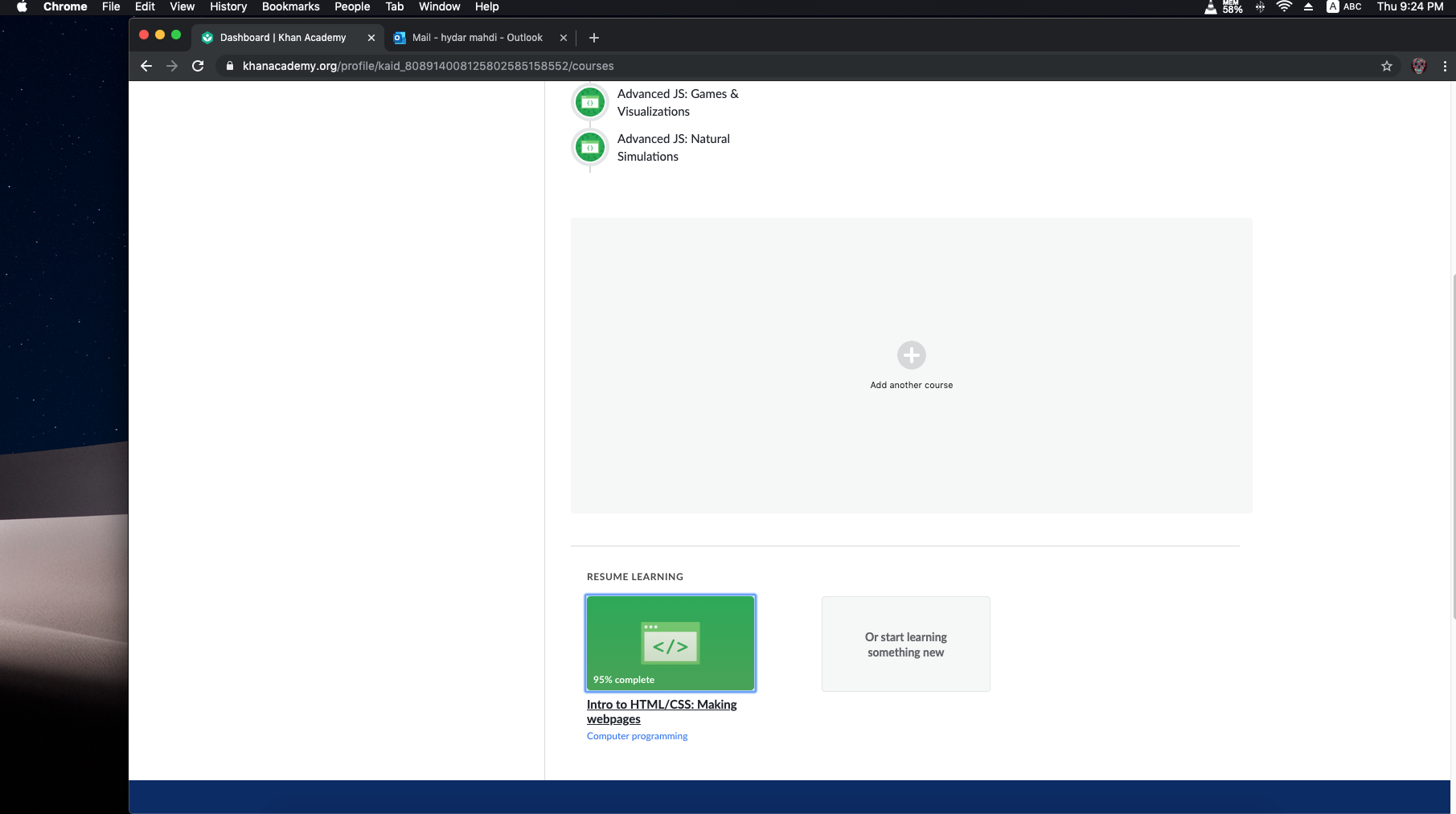The image size is (1456, 814).
Task: Open Chrome's three-dot menu
Action: click(x=1445, y=66)
